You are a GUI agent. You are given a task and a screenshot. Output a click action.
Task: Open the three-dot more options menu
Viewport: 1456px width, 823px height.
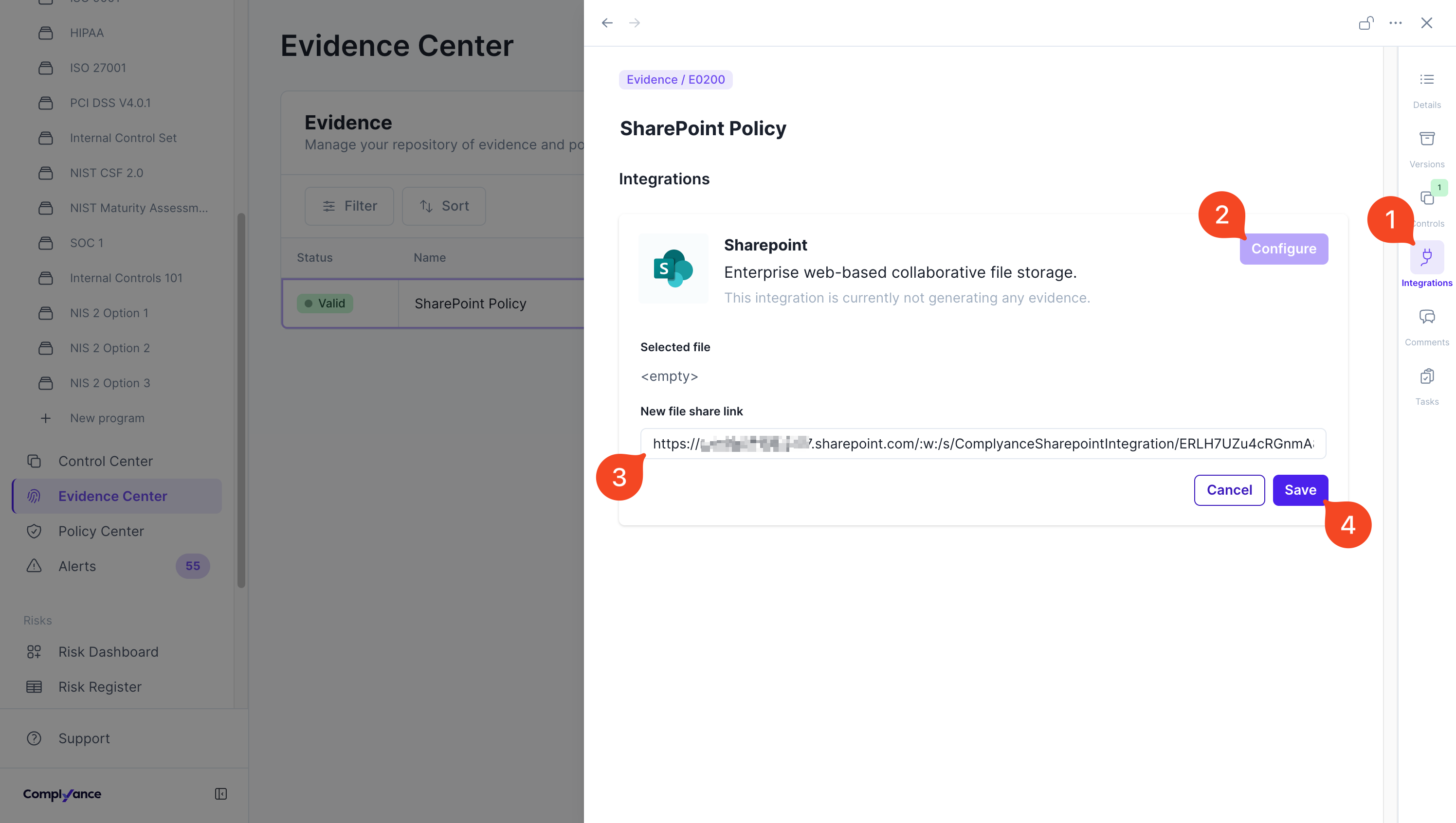click(x=1396, y=23)
